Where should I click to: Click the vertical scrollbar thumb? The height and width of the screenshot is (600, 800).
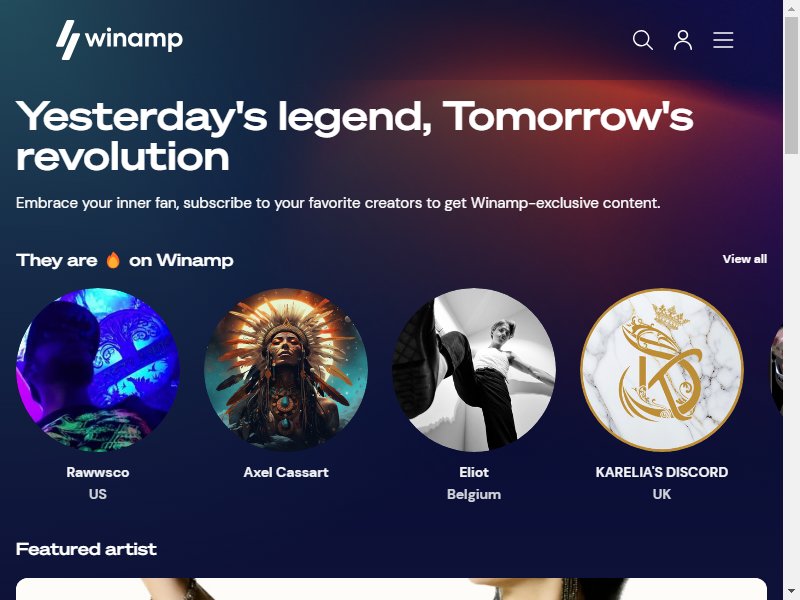coord(791,85)
